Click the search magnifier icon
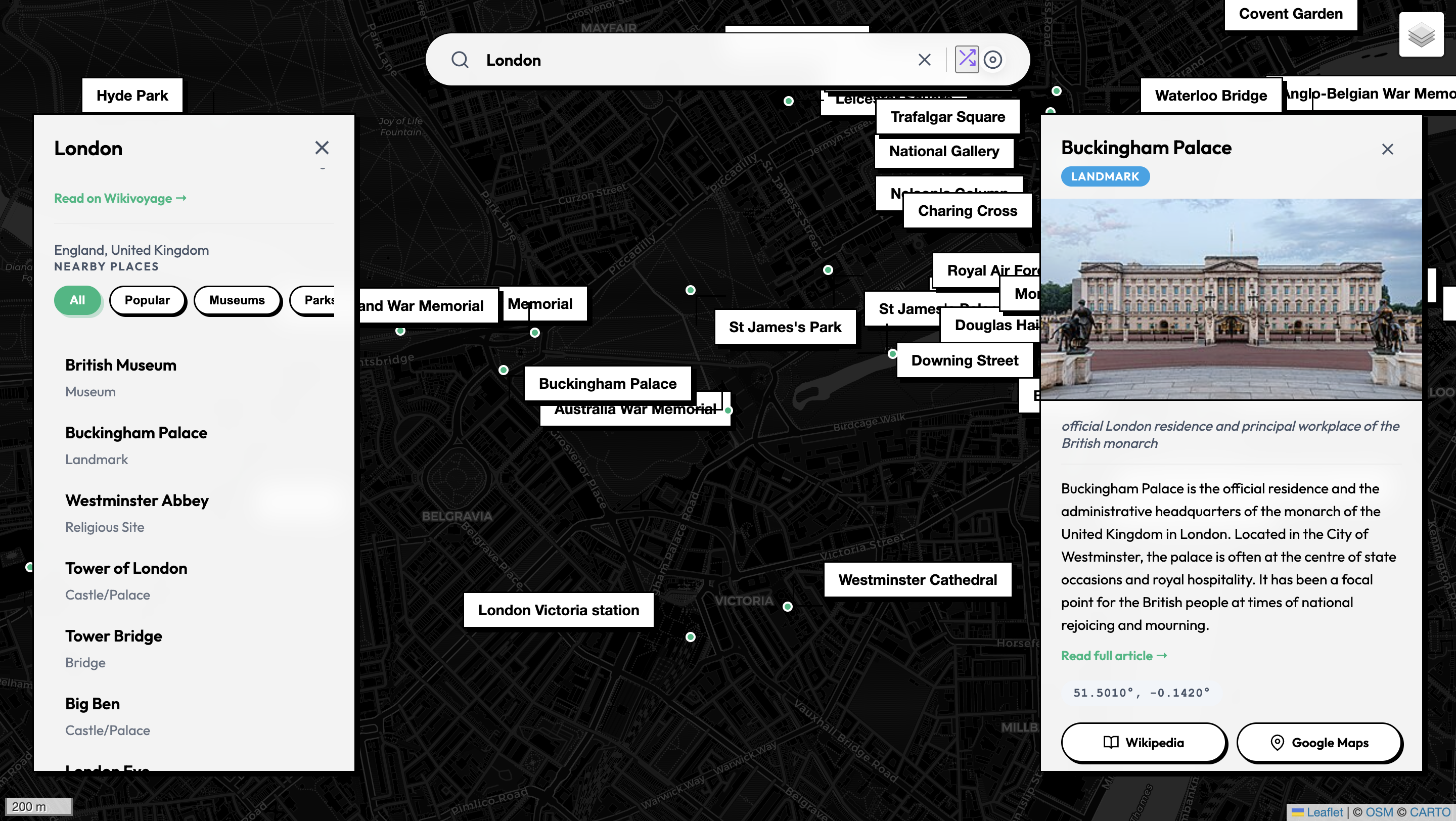Viewport: 1456px width, 821px height. (460, 60)
